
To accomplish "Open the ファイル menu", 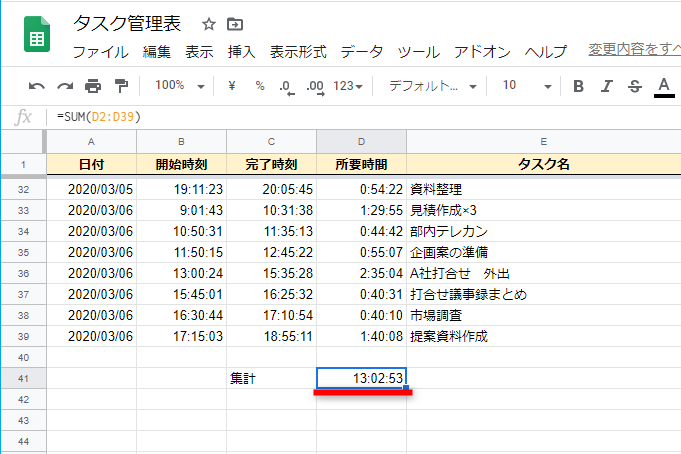I will click(x=101, y=52).
